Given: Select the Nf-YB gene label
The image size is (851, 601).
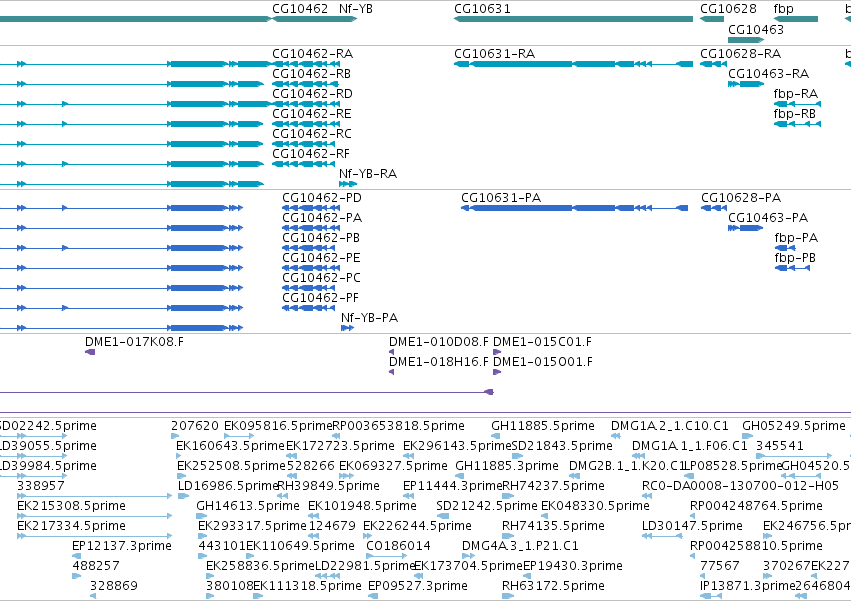Looking at the screenshot, I should pos(355,9).
